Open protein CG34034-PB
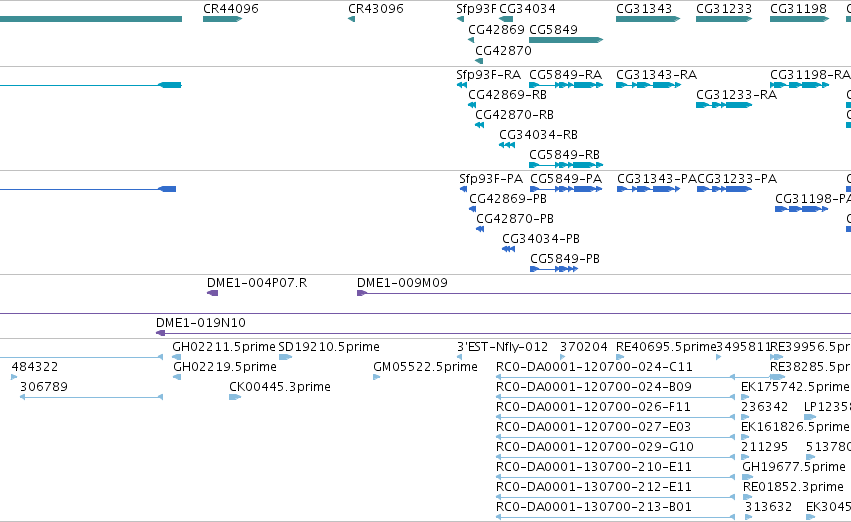The height and width of the screenshot is (522, 851). (541, 239)
